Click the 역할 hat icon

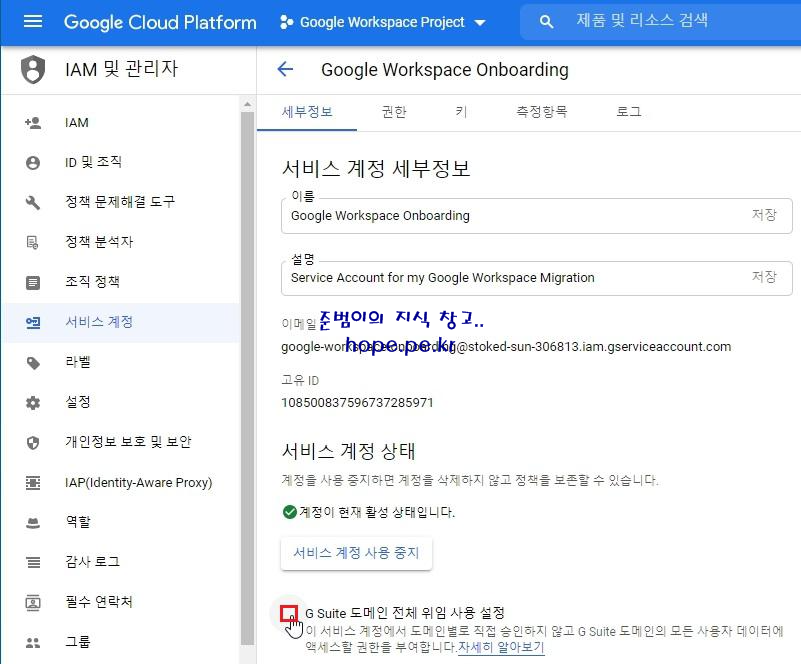pyautogui.click(x=33, y=523)
